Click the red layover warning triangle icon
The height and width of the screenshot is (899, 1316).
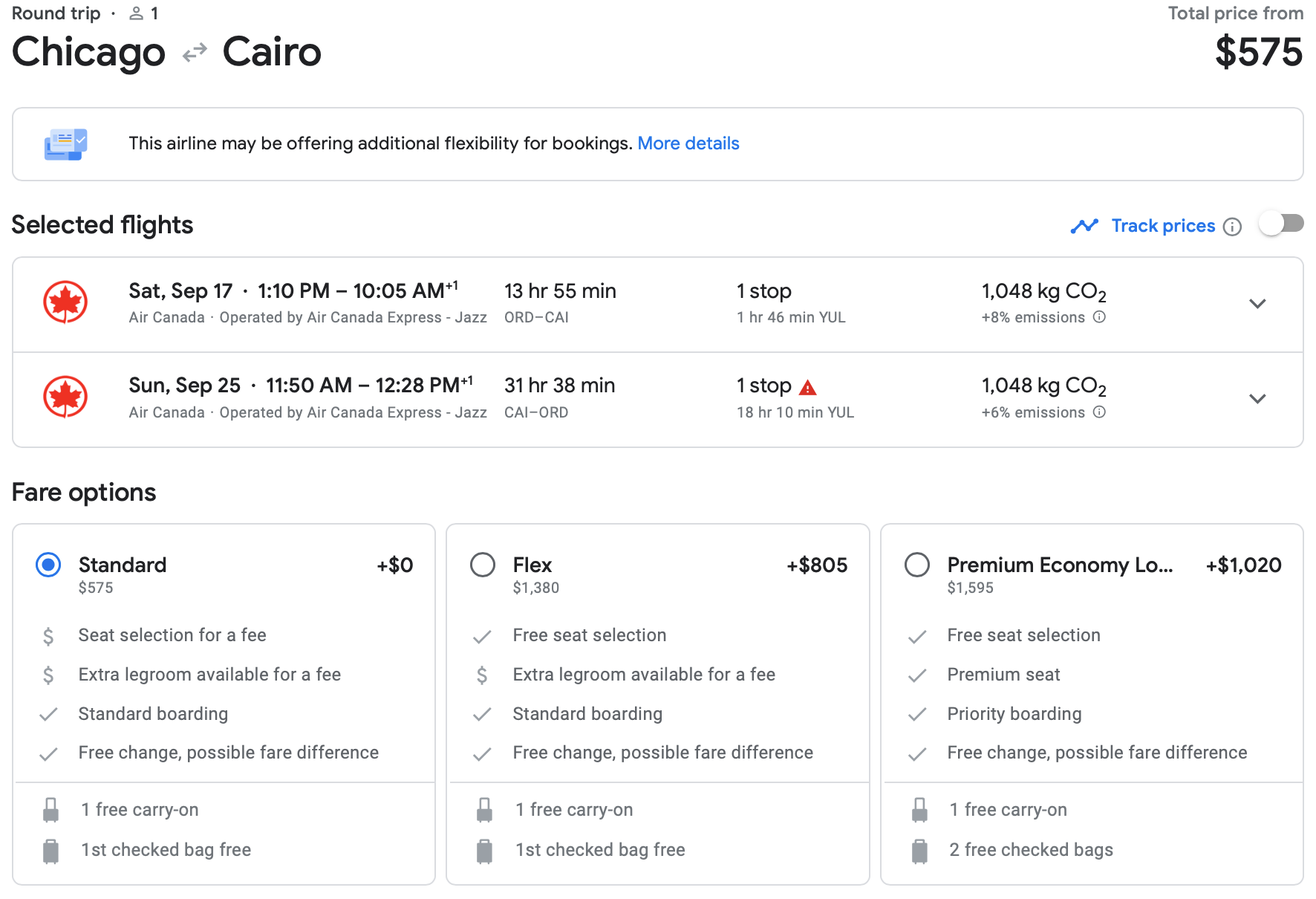(x=808, y=387)
